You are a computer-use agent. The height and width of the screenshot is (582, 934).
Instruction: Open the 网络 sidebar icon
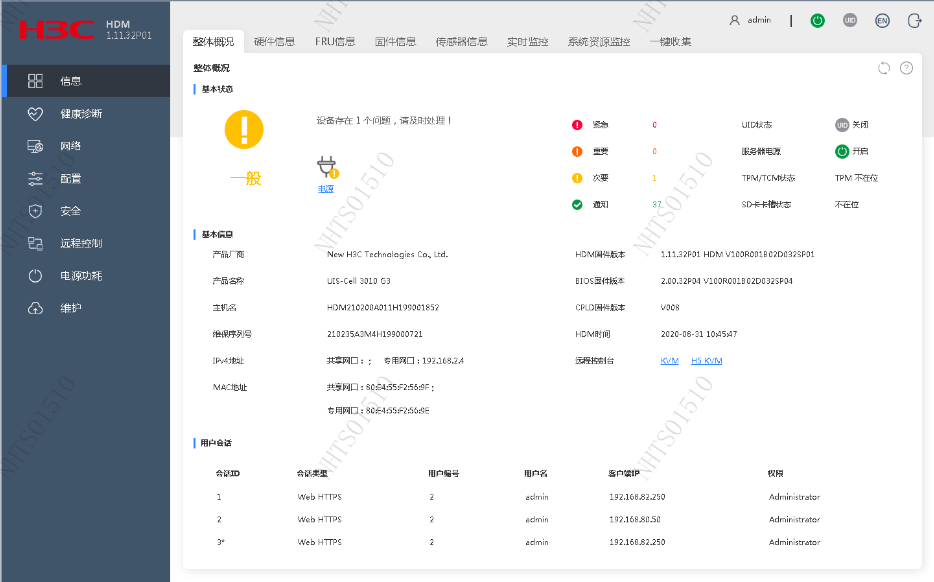[35, 146]
